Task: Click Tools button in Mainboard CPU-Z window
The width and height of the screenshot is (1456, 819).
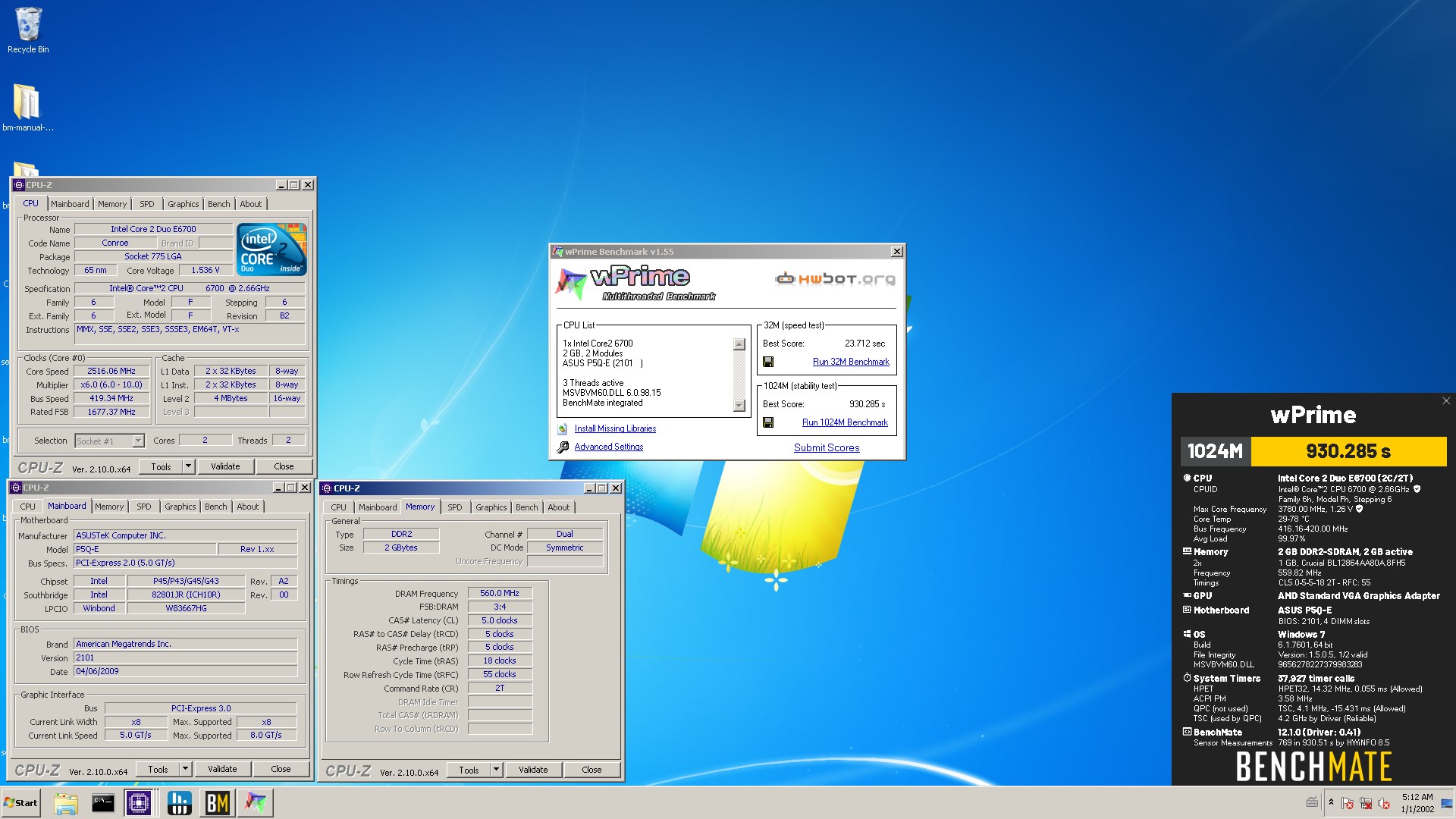Action: [x=158, y=770]
